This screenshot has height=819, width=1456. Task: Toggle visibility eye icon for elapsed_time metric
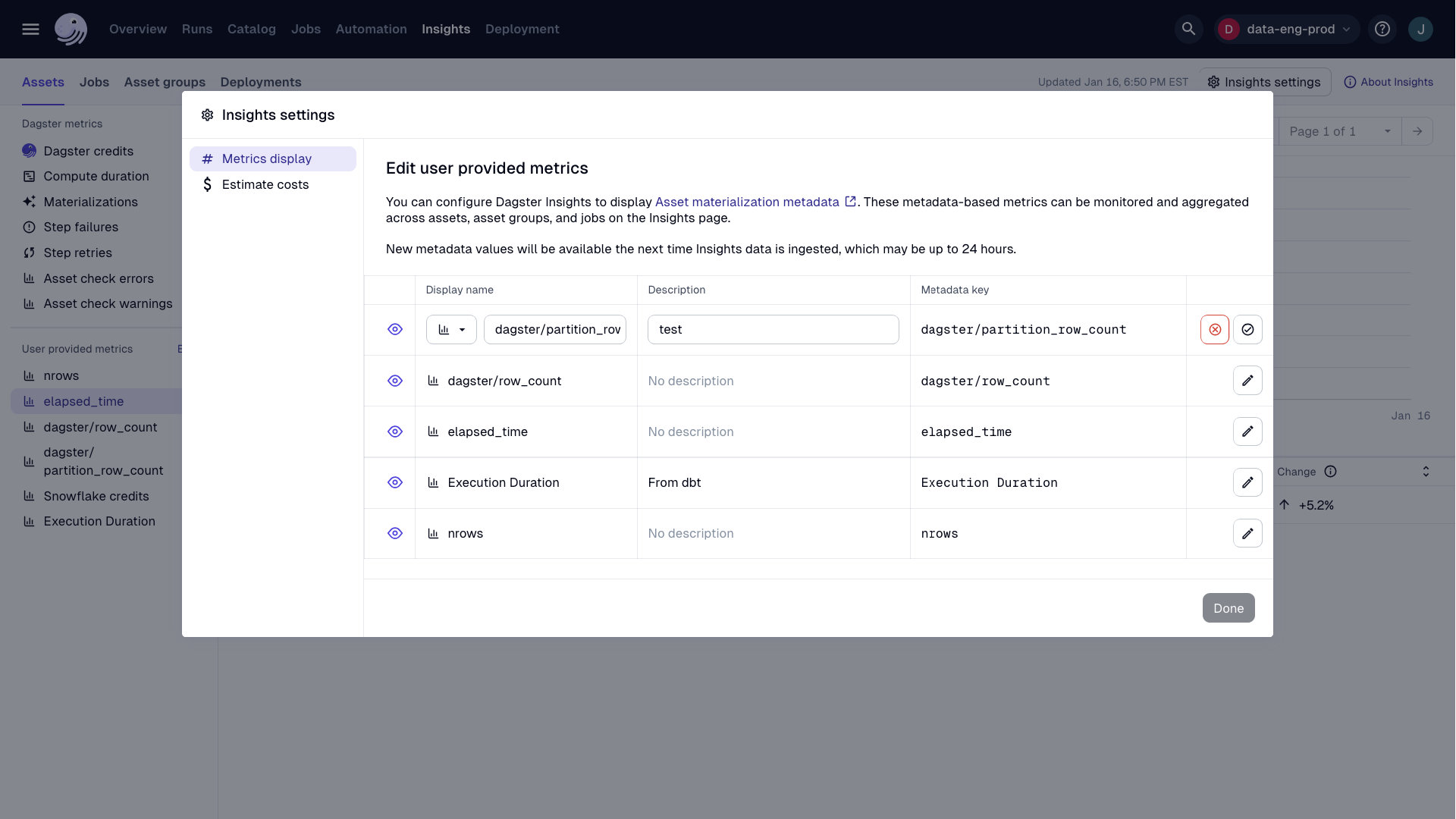tap(394, 431)
